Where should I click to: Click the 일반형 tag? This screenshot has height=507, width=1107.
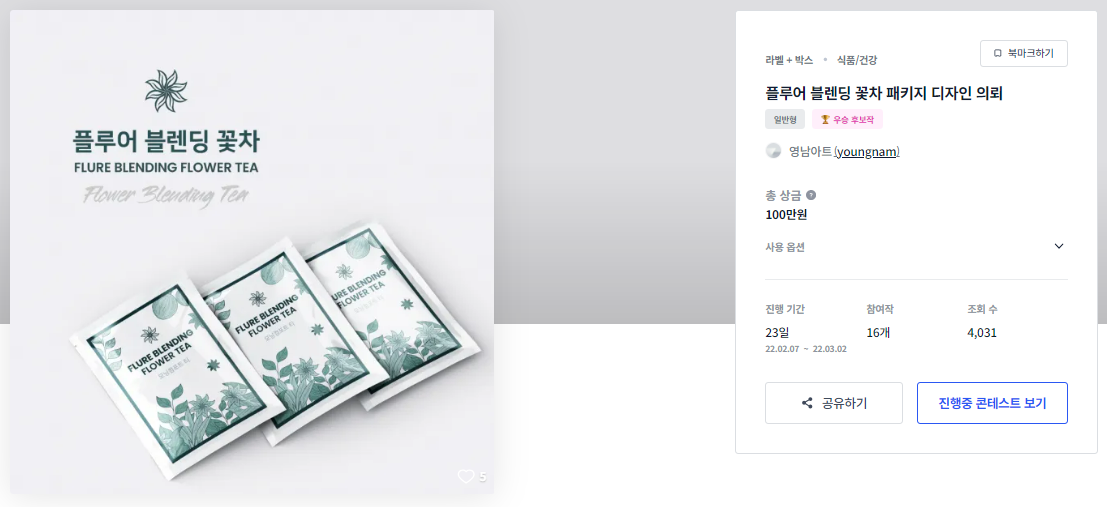tap(785, 119)
